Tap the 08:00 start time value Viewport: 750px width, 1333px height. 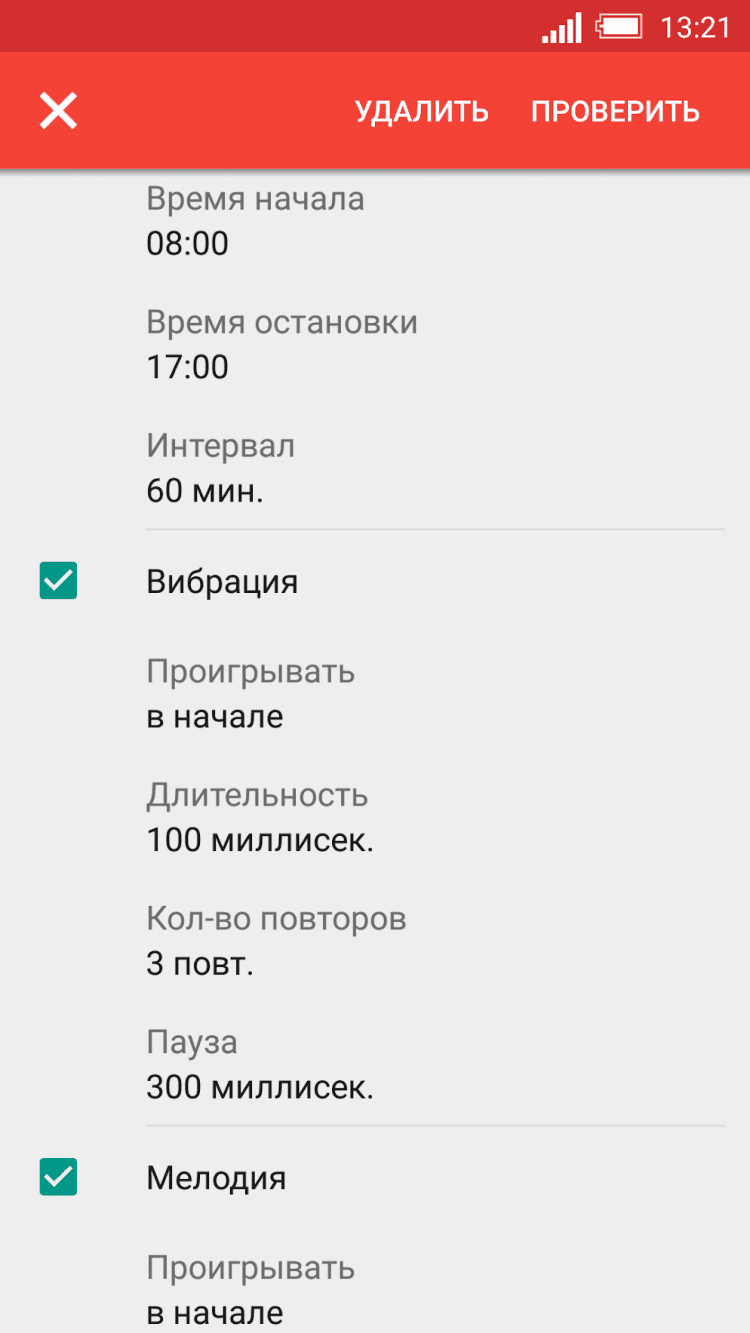[x=187, y=243]
